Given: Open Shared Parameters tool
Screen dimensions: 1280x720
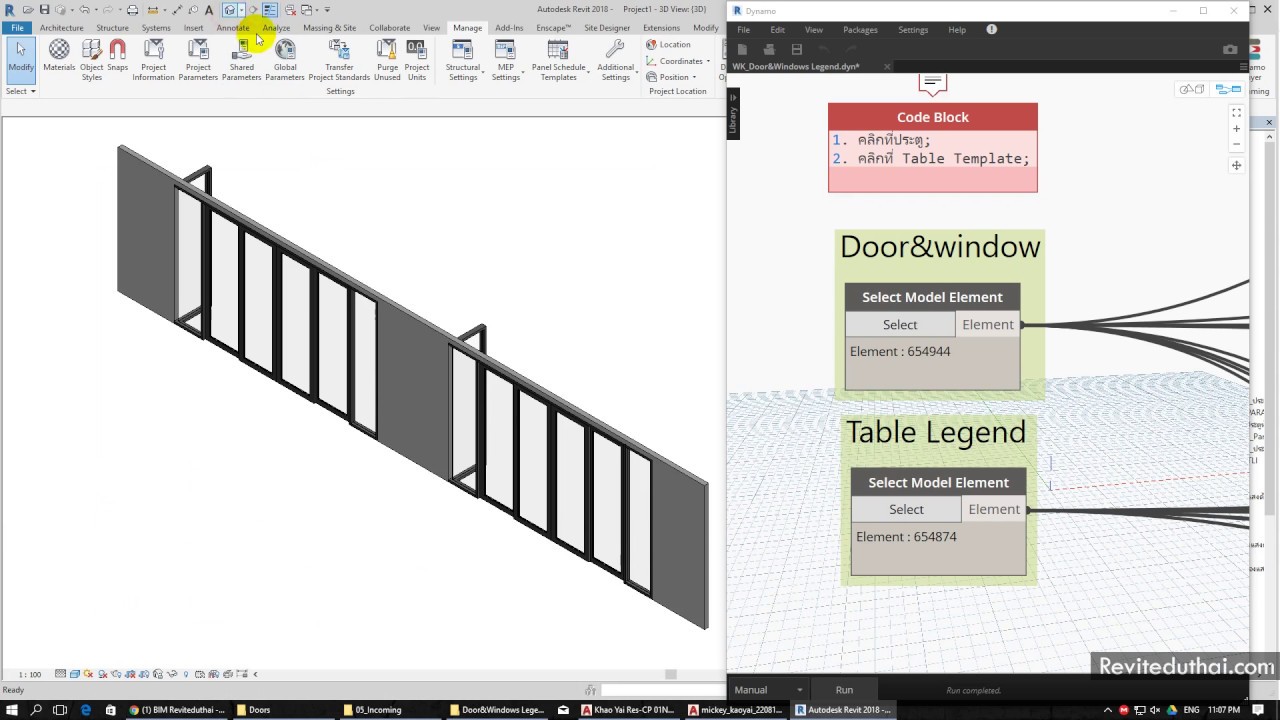Looking at the screenshot, I should tap(241, 60).
